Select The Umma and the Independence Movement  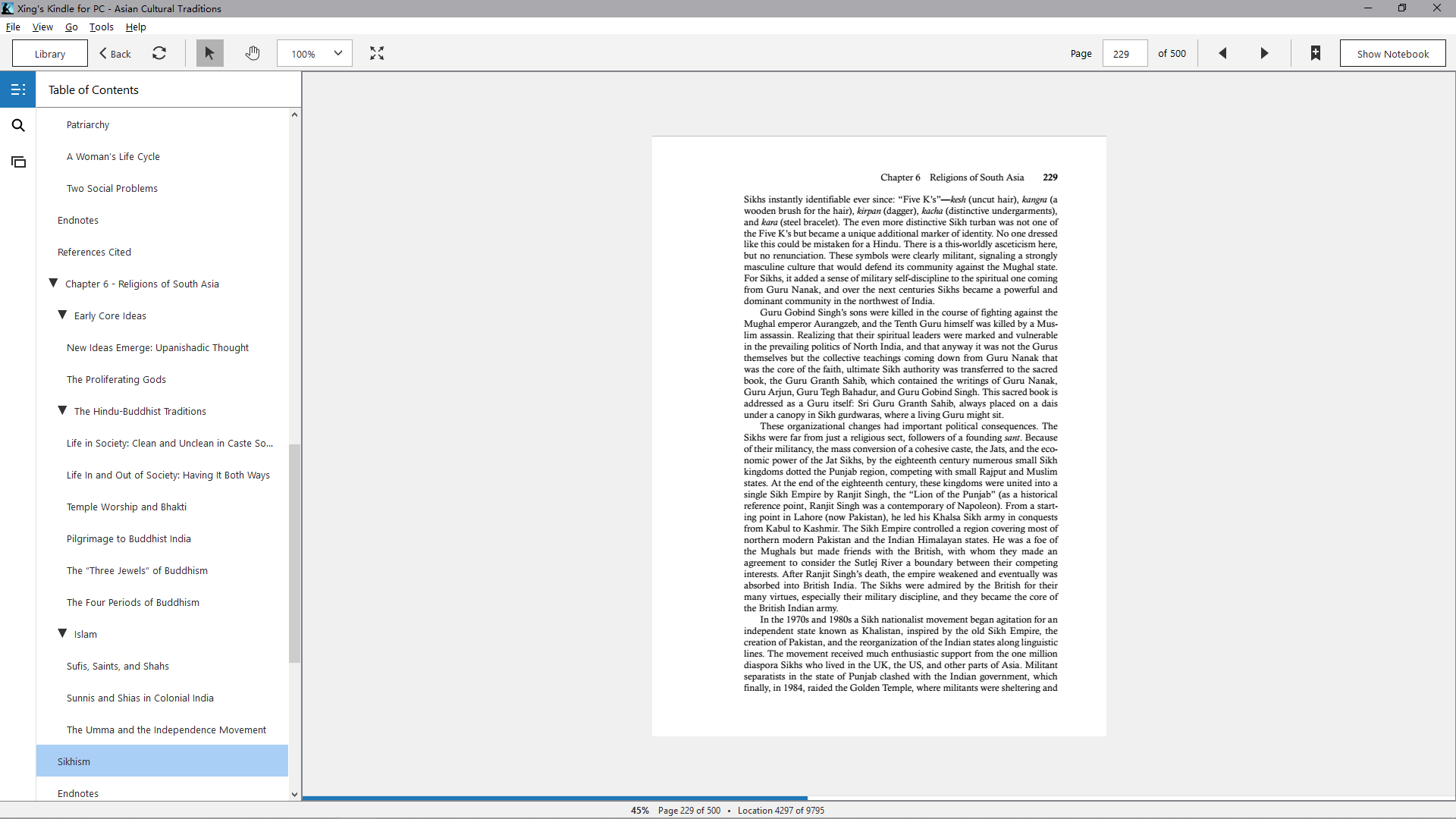pyautogui.click(x=166, y=730)
